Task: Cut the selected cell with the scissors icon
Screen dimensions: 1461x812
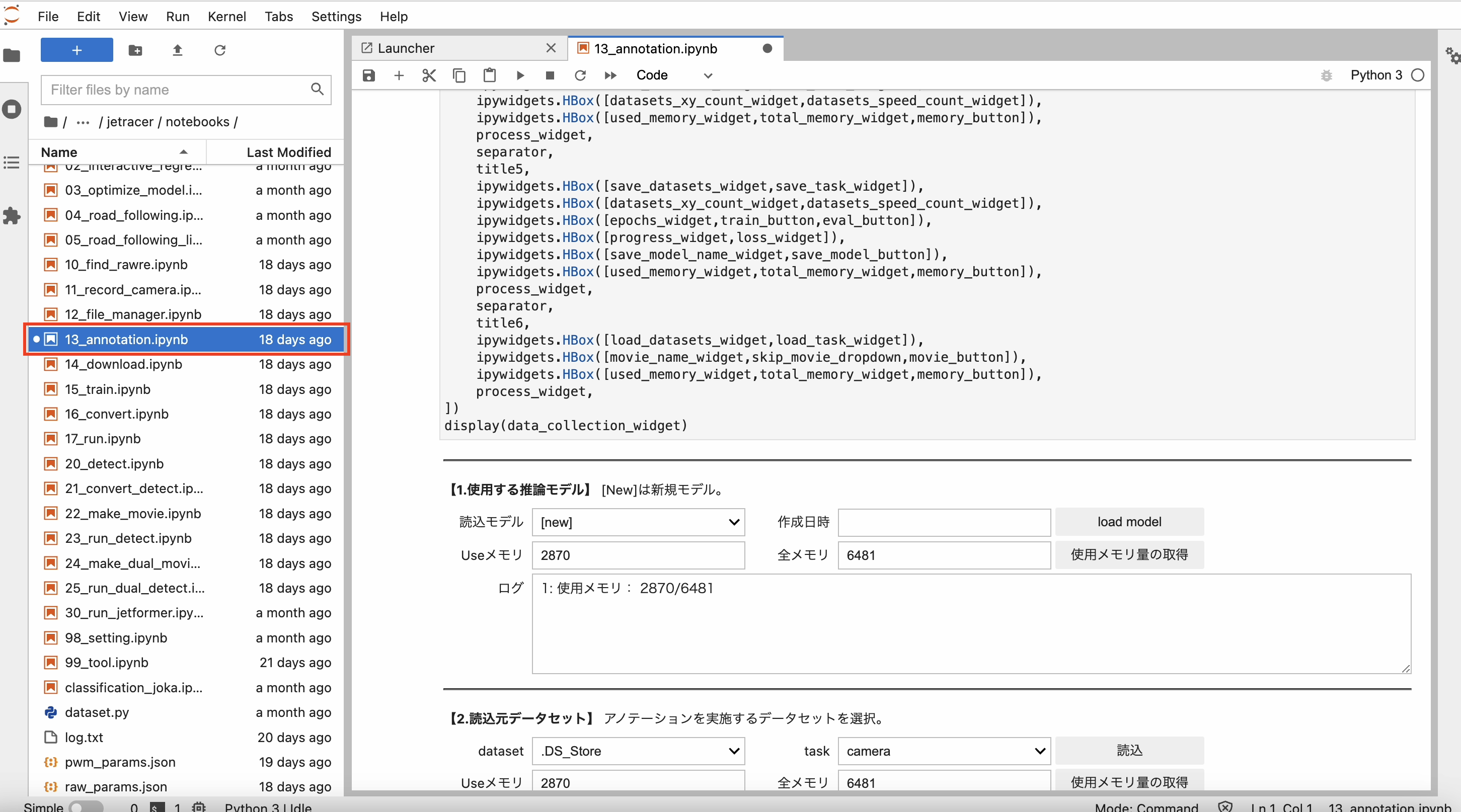Action: [x=429, y=75]
